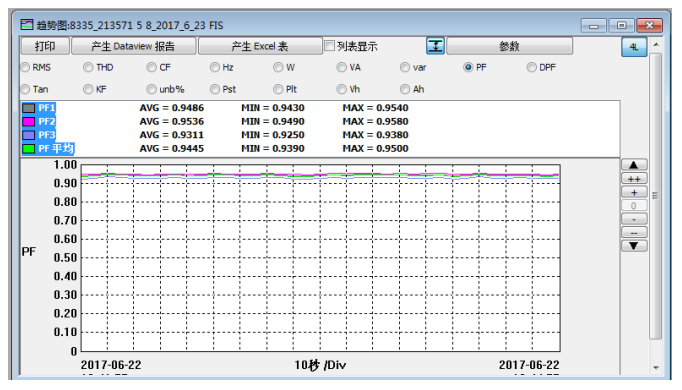This screenshot has width=682, height=390.
Task: Select the VA radio button
Action: coord(341,67)
